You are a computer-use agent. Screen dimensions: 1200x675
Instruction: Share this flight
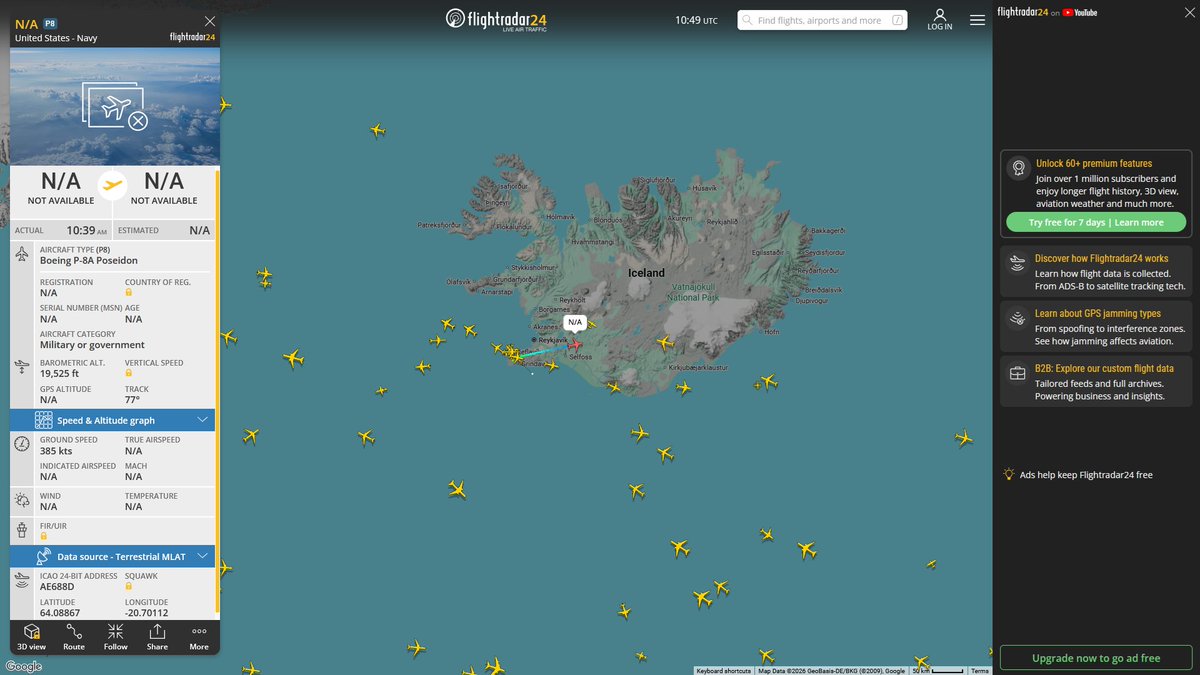[x=157, y=637]
